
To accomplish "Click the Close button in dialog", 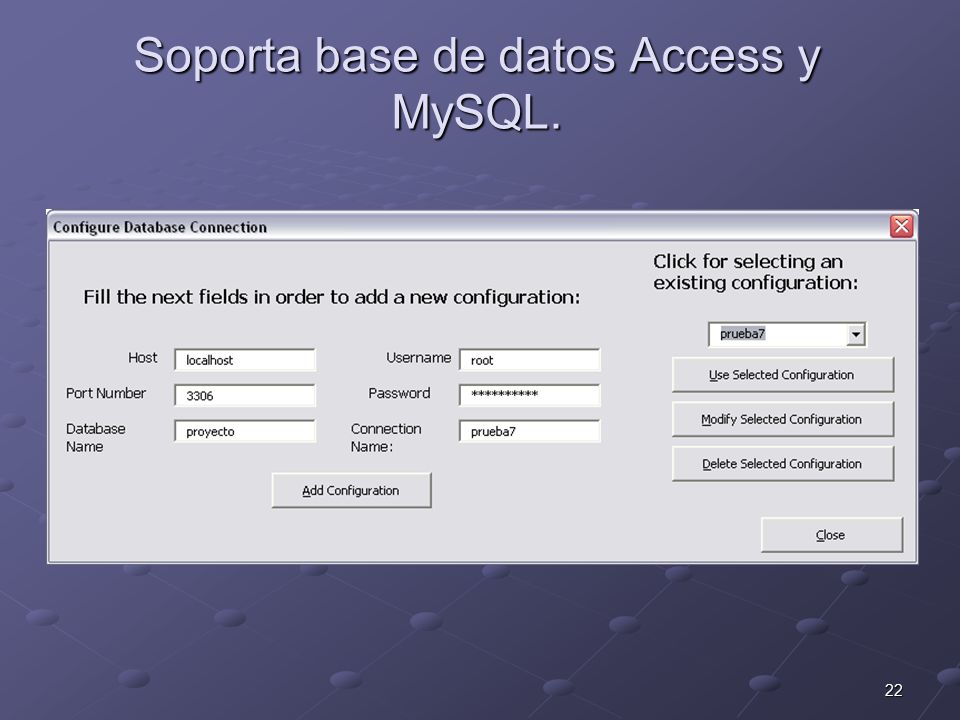I will (831, 534).
